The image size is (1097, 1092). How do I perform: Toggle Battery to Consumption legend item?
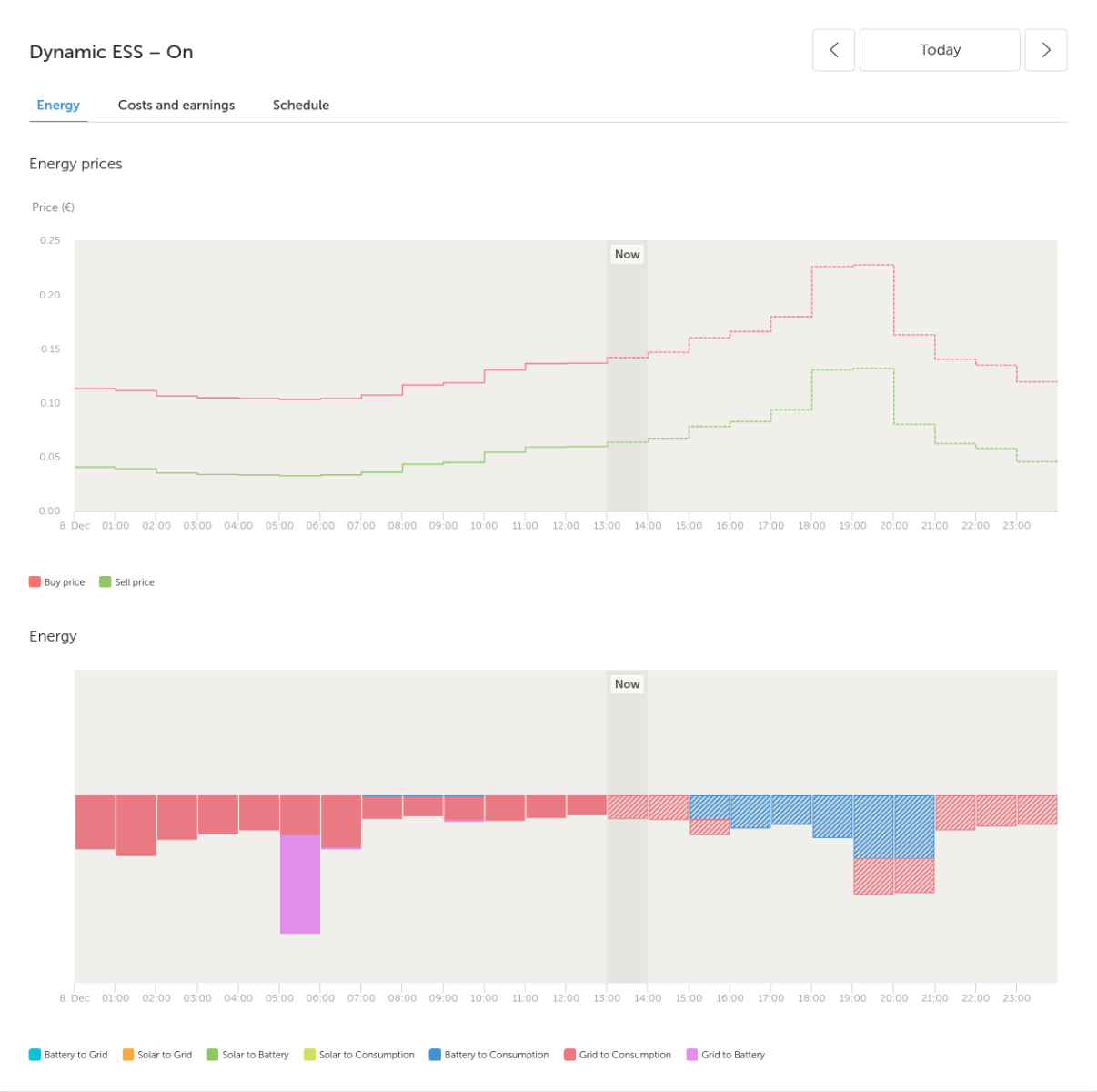[489, 1055]
